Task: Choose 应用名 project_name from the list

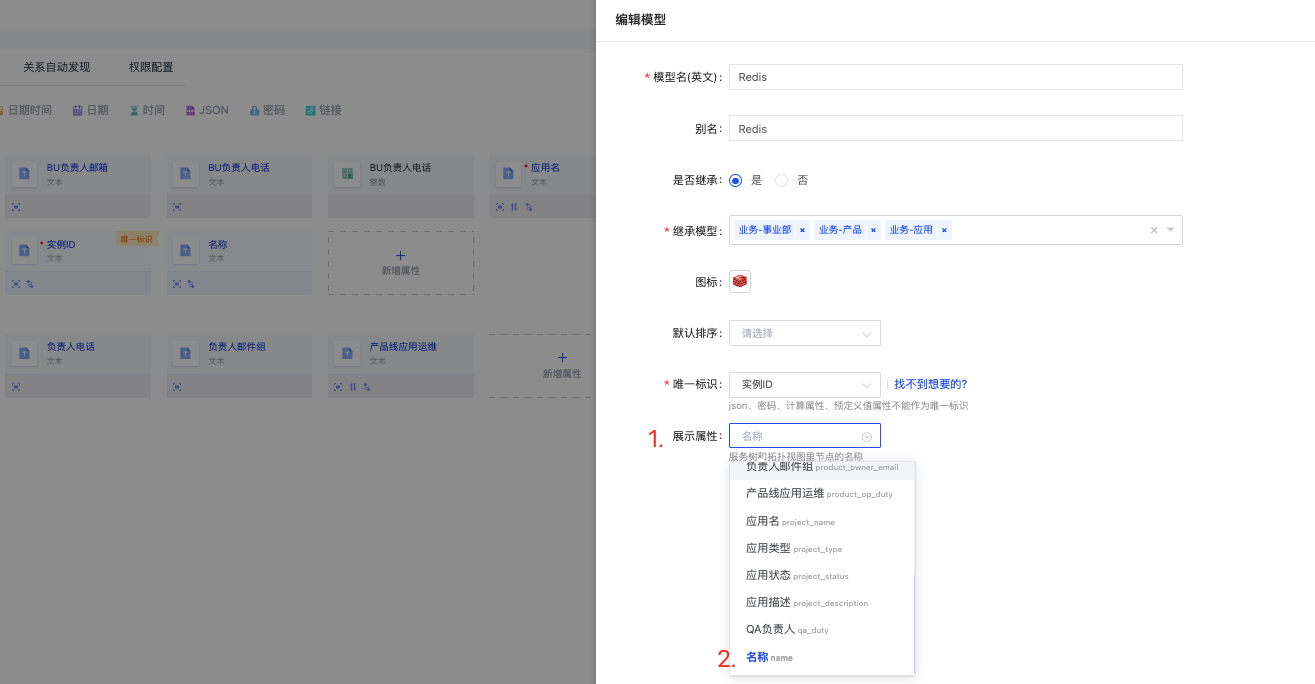Action: (x=790, y=521)
